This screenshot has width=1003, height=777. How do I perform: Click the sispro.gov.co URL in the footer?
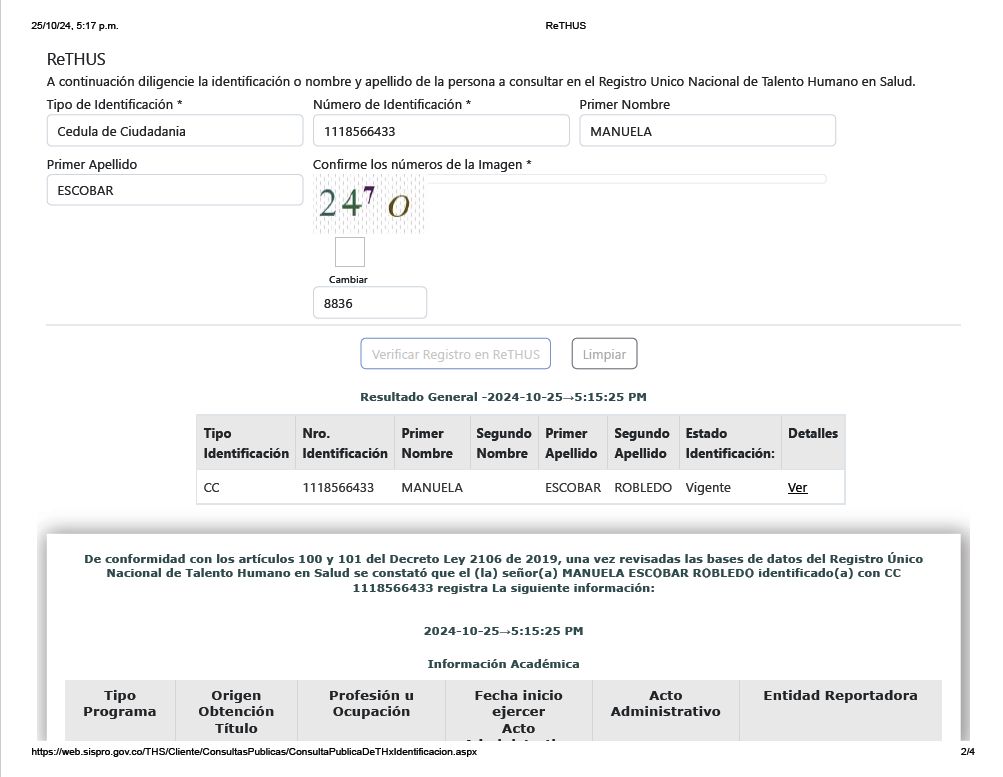pos(254,751)
